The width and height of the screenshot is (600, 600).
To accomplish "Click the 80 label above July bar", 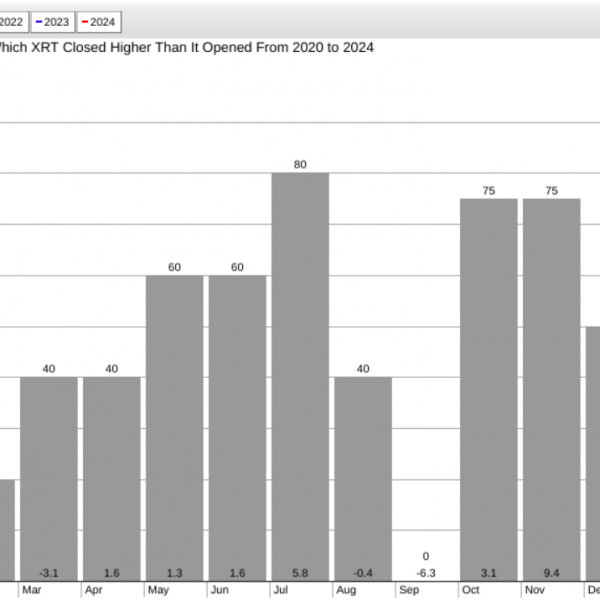I will pyautogui.click(x=300, y=165).
